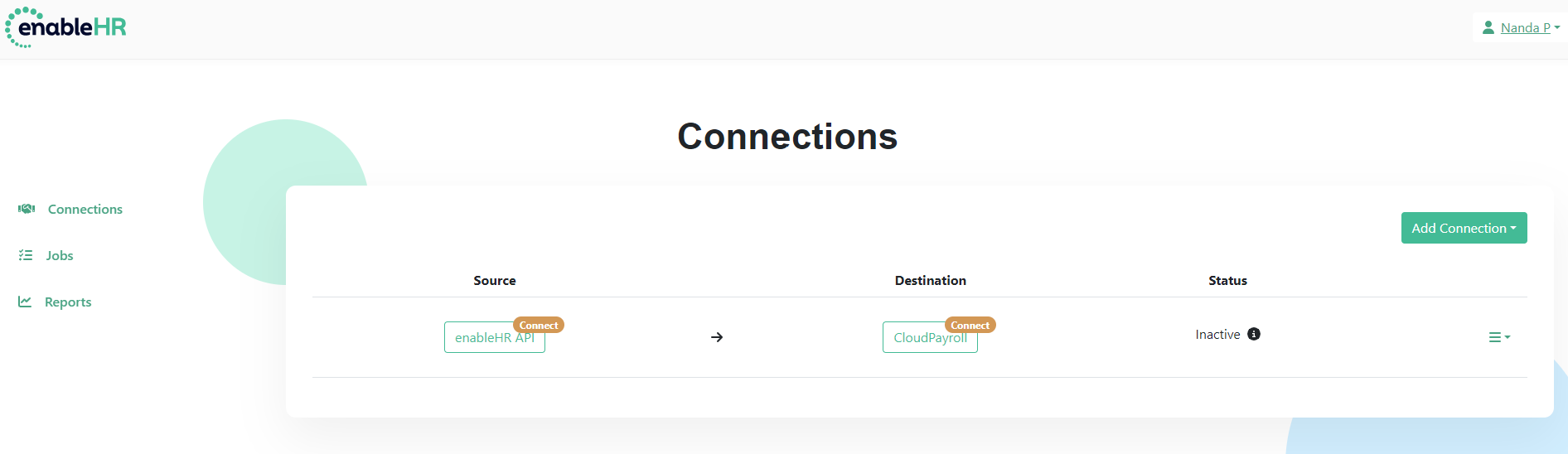Expand the Add Connection dropdown
Viewport: 1568px width, 454px height.
[x=1464, y=228]
